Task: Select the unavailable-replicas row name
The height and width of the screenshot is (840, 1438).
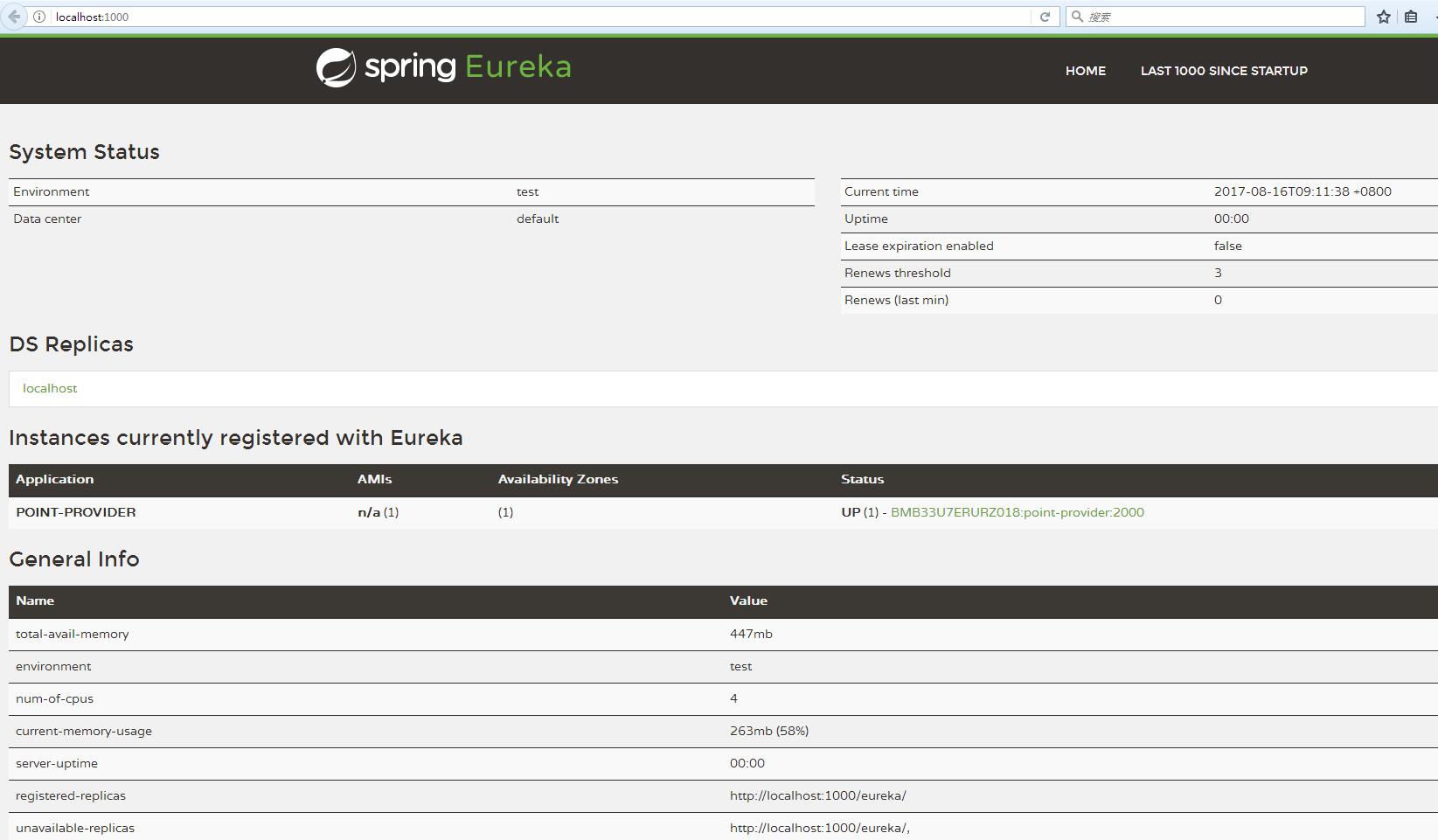Action: 75,828
